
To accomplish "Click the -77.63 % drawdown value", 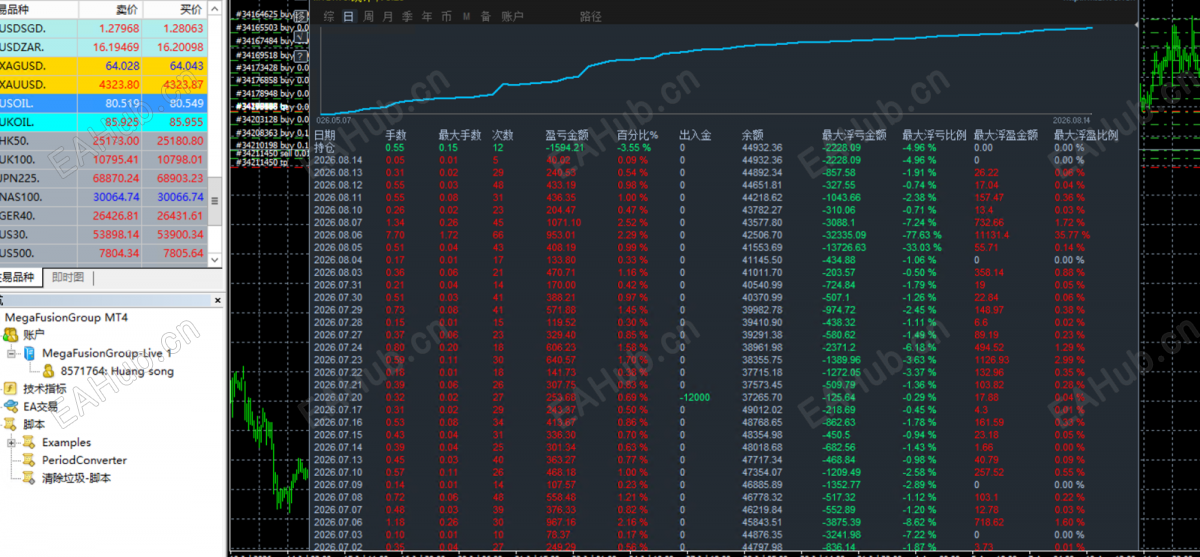I will [920, 234].
